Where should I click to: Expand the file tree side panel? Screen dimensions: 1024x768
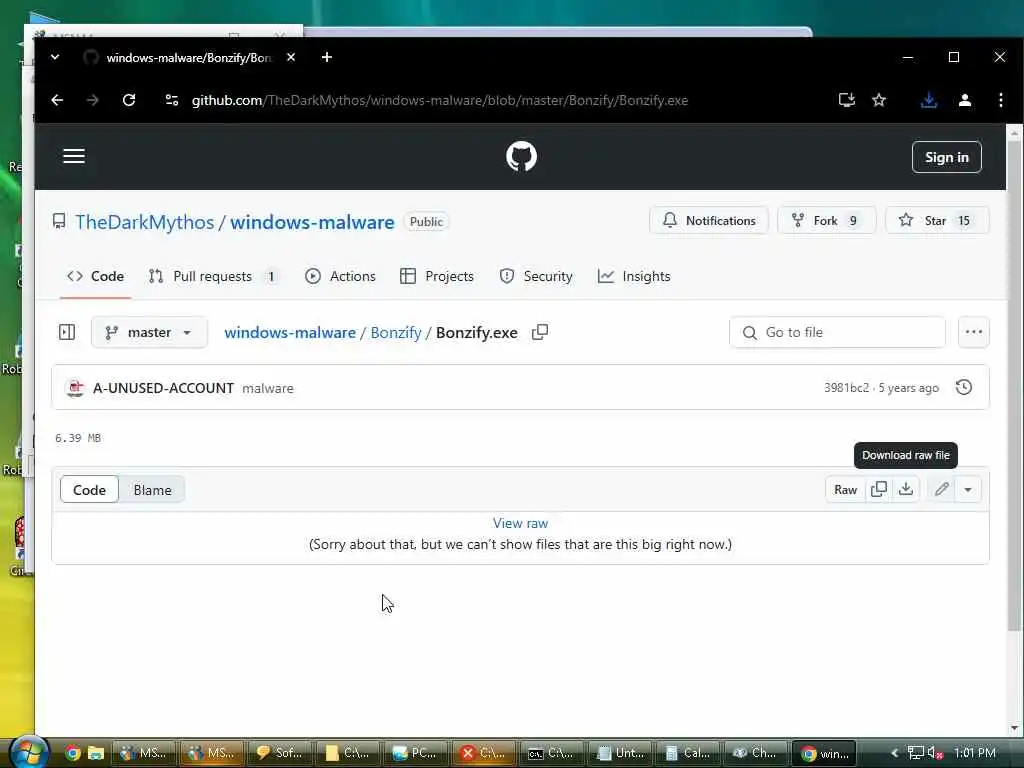tap(67, 332)
